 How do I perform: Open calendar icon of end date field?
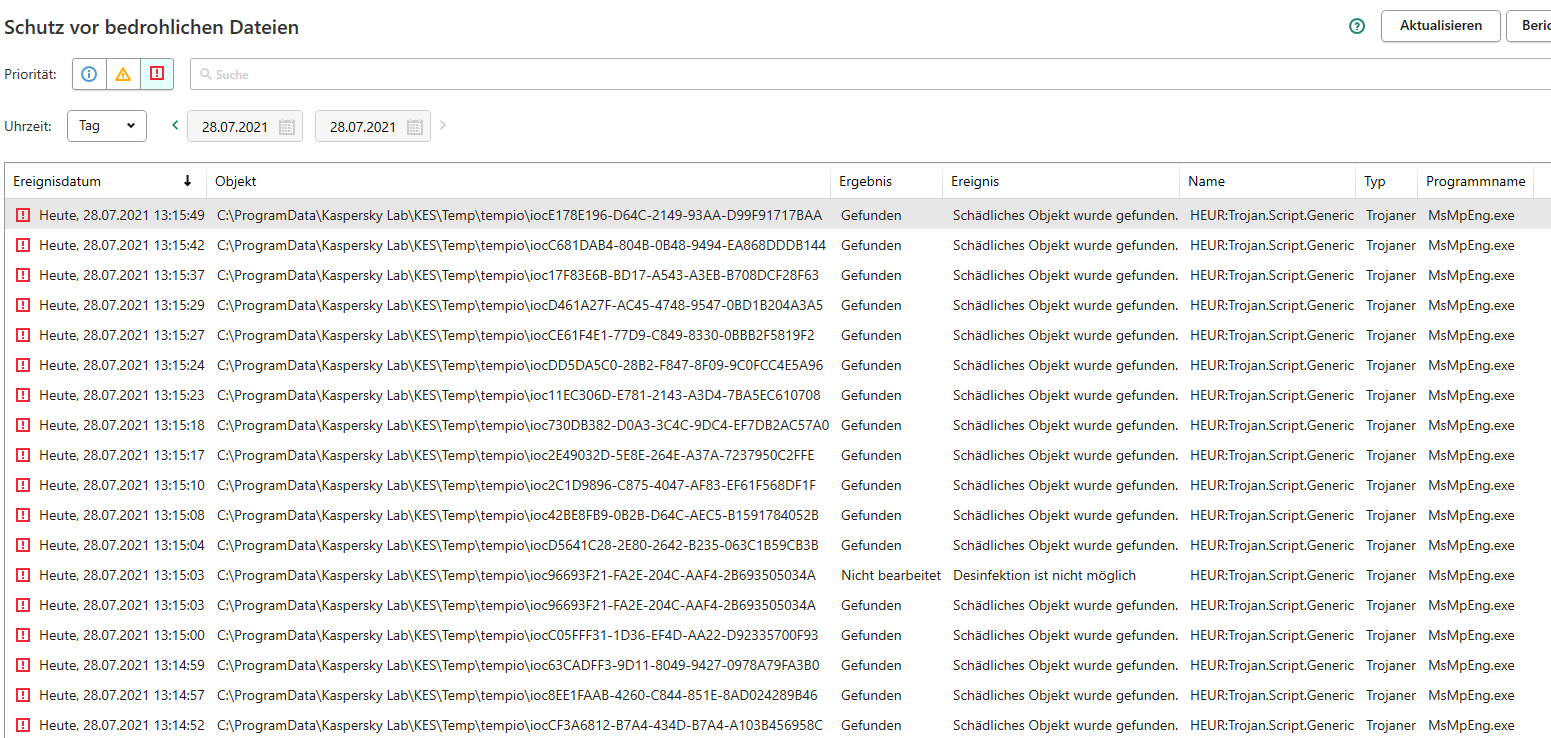(415, 127)
